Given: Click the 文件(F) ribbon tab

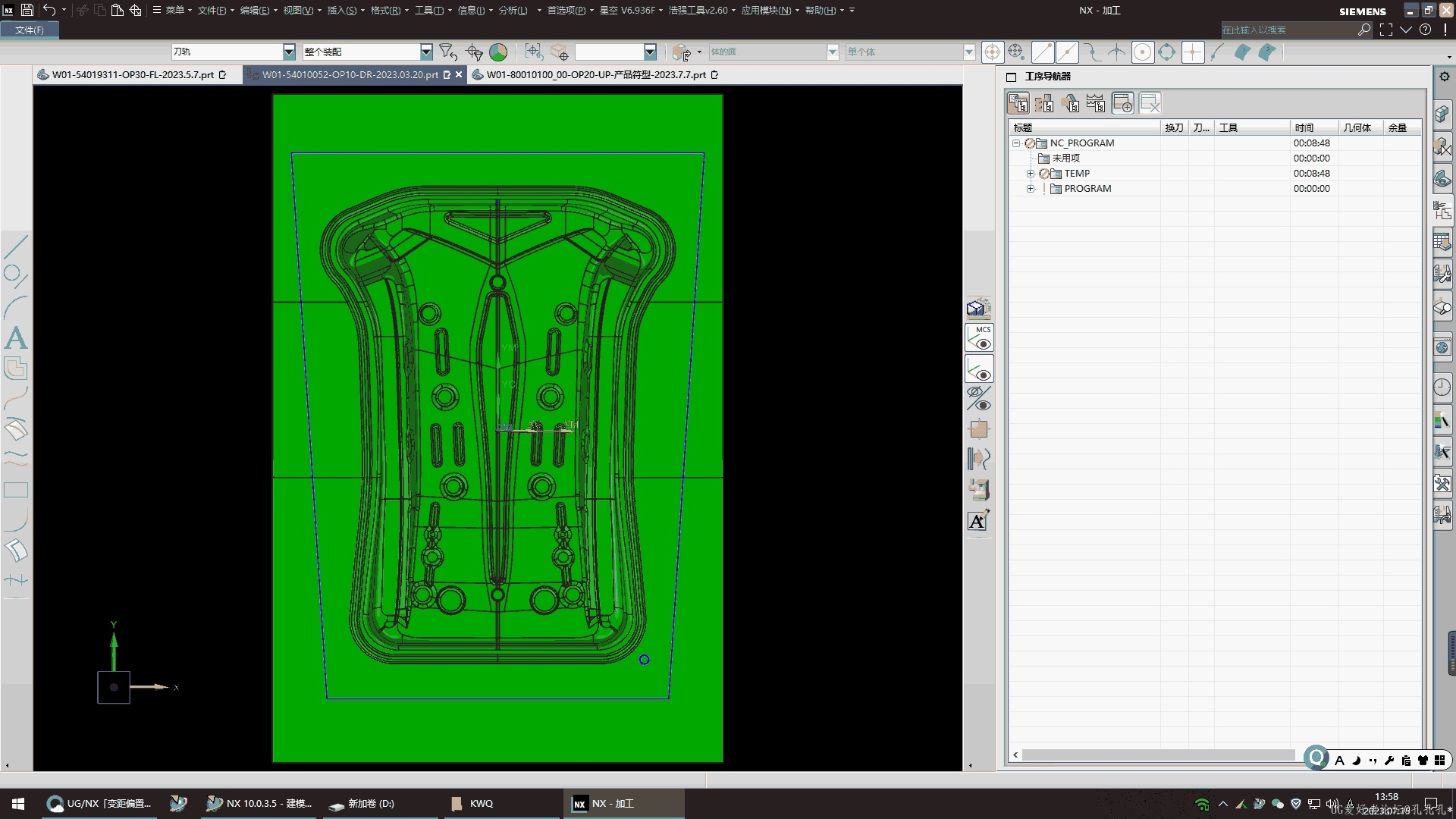Looking at the screenshot, I should [30, 30].
